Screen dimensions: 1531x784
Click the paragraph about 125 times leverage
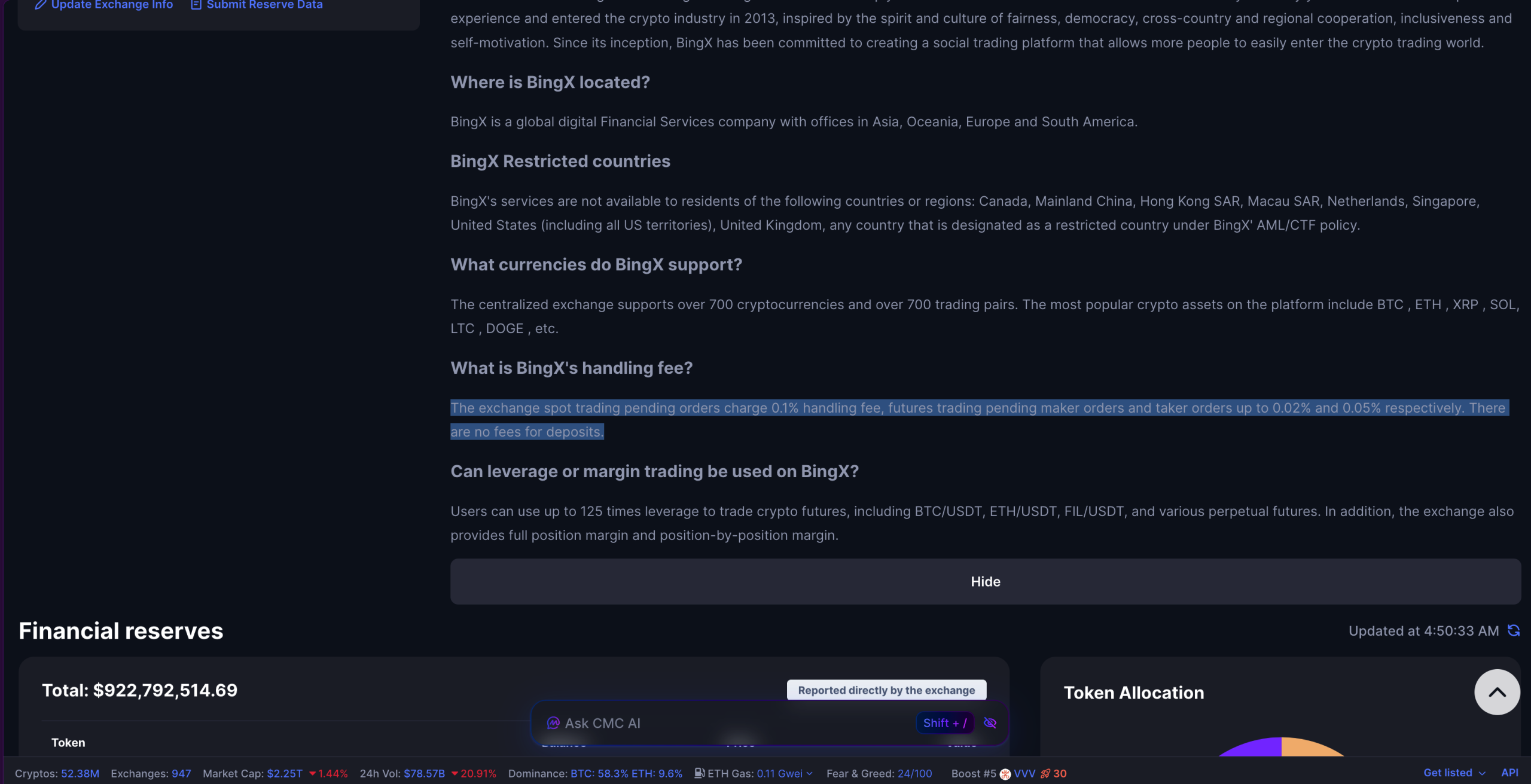pyautogui.click(x=982, y=523)
